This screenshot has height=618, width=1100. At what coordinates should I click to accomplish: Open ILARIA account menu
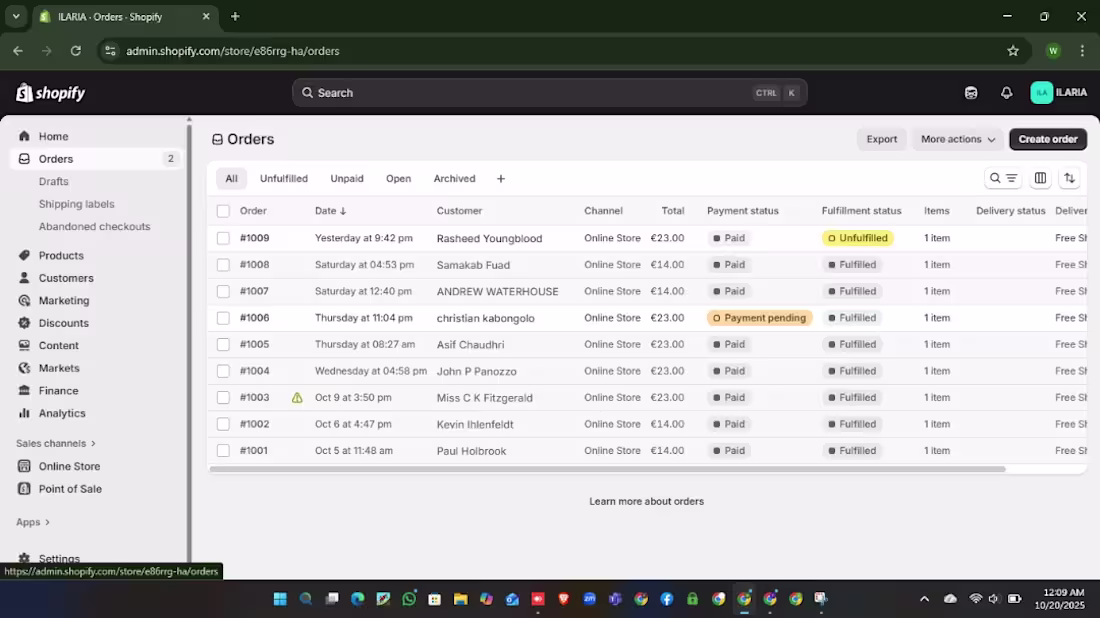(x=1058, y=93)
